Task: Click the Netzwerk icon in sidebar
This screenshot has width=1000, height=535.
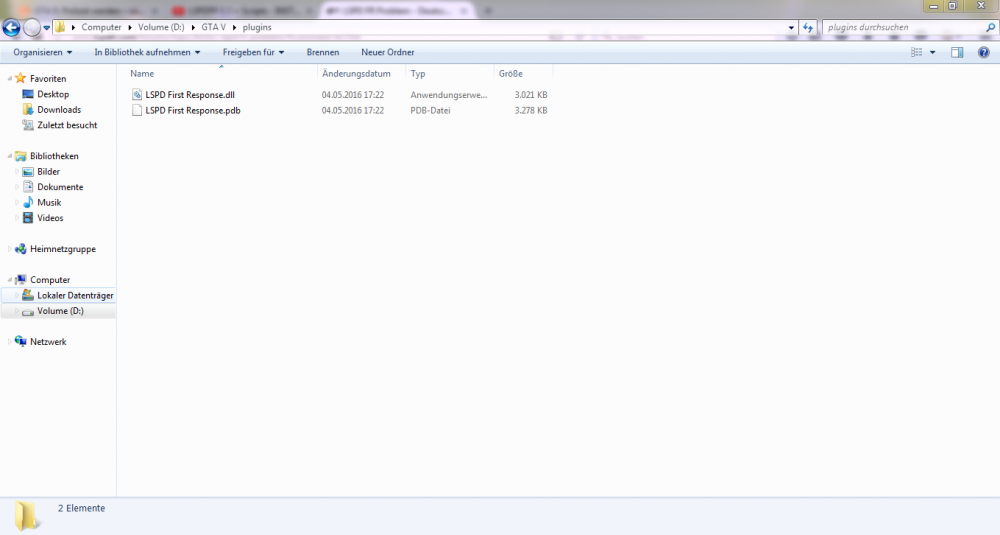Action: click(x=21, y=341)
